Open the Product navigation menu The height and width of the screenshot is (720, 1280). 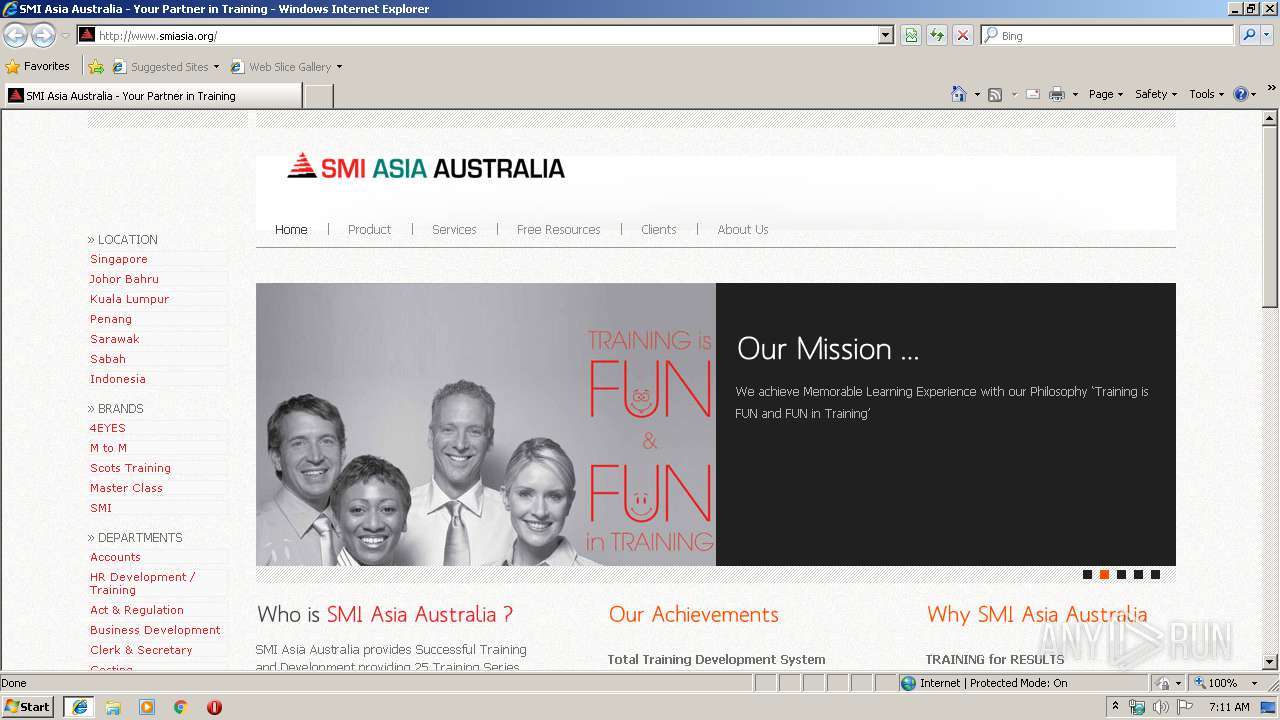pos(369,229)
